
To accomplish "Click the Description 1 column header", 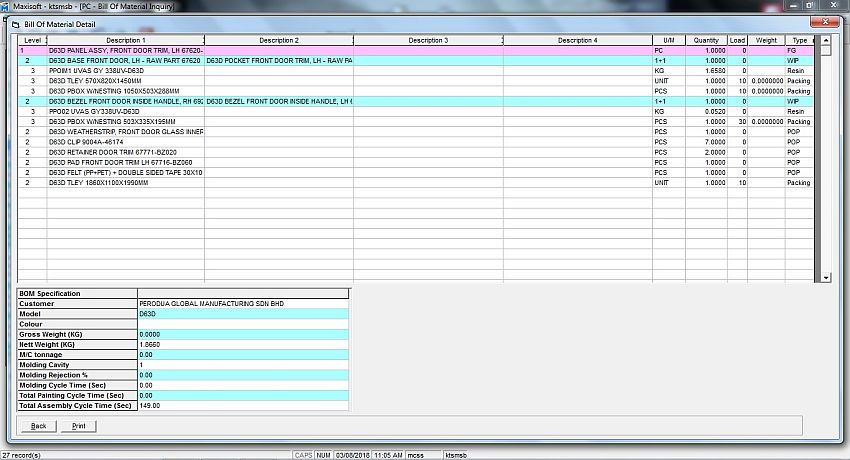I will click(125, 40).
